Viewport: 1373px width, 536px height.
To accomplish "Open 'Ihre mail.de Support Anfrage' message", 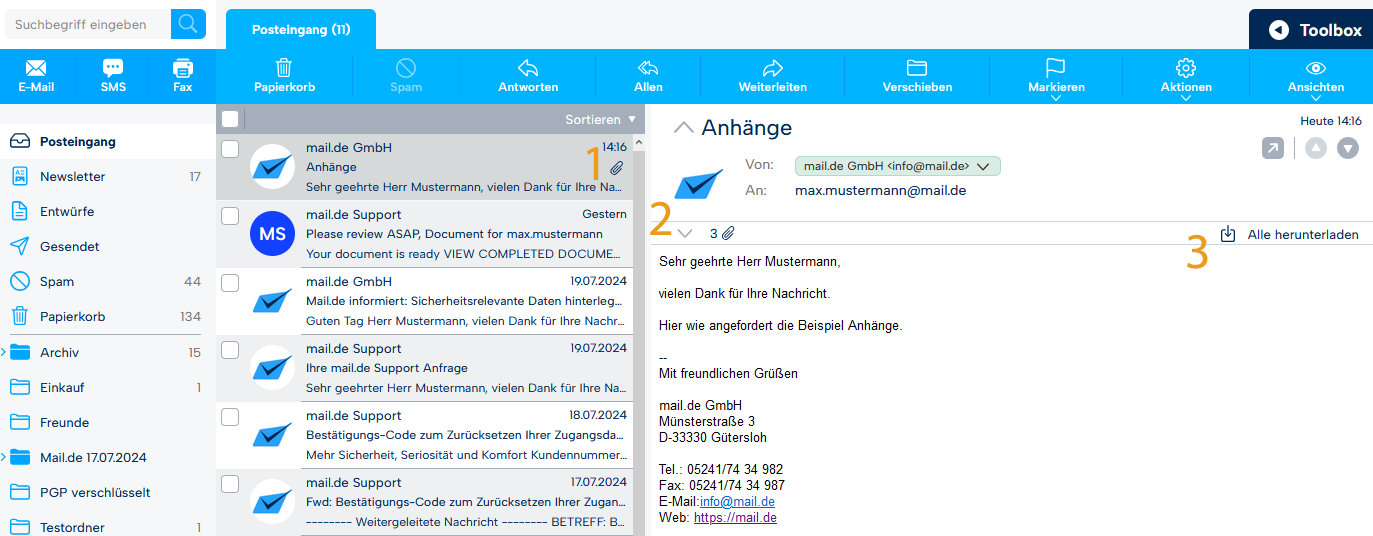I will pos(425,368).
